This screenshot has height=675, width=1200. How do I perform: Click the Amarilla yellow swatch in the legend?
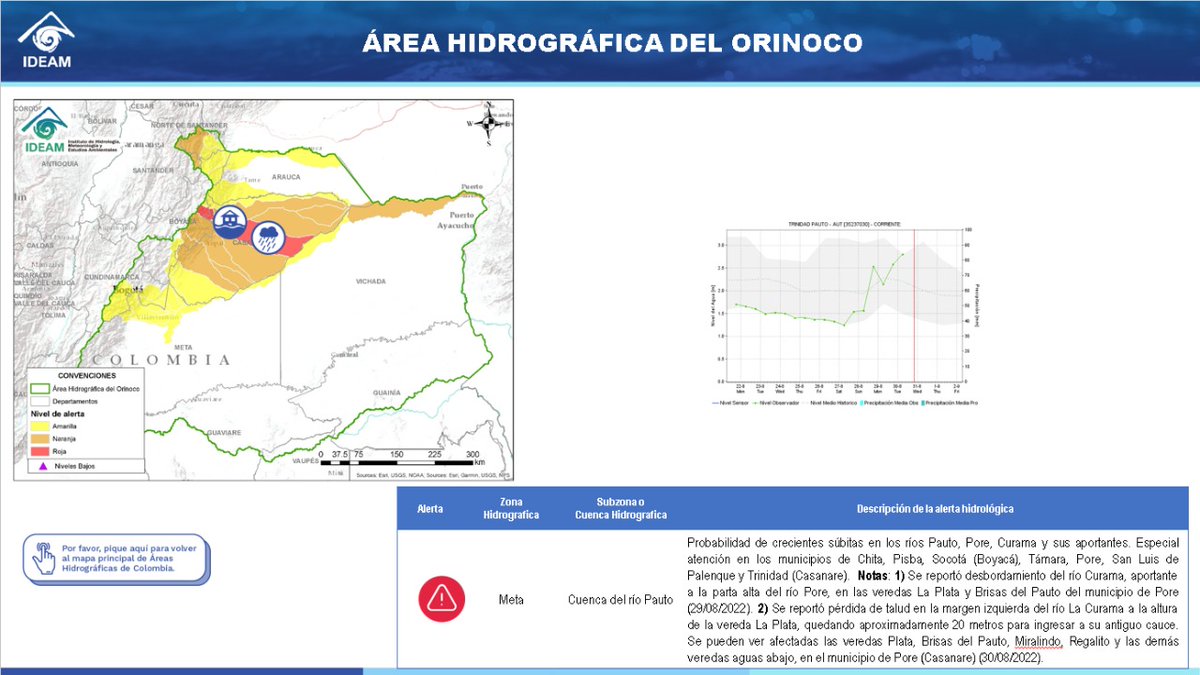(40, 426)
